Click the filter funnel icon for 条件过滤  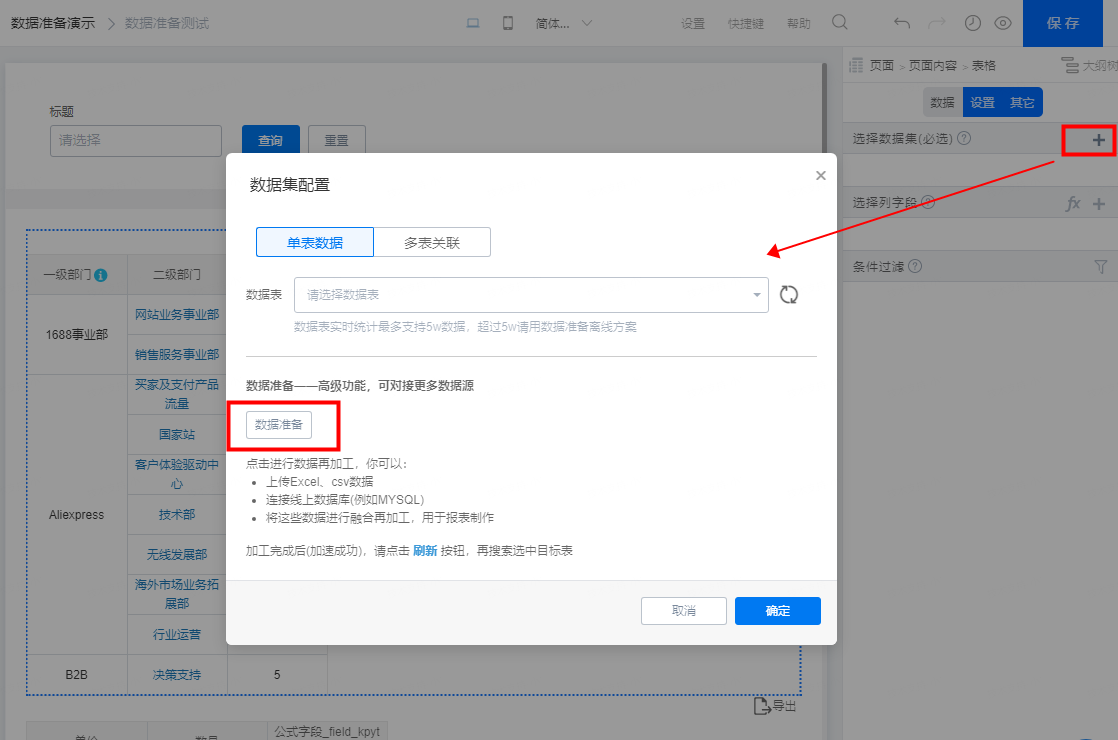pos(1101,267)
